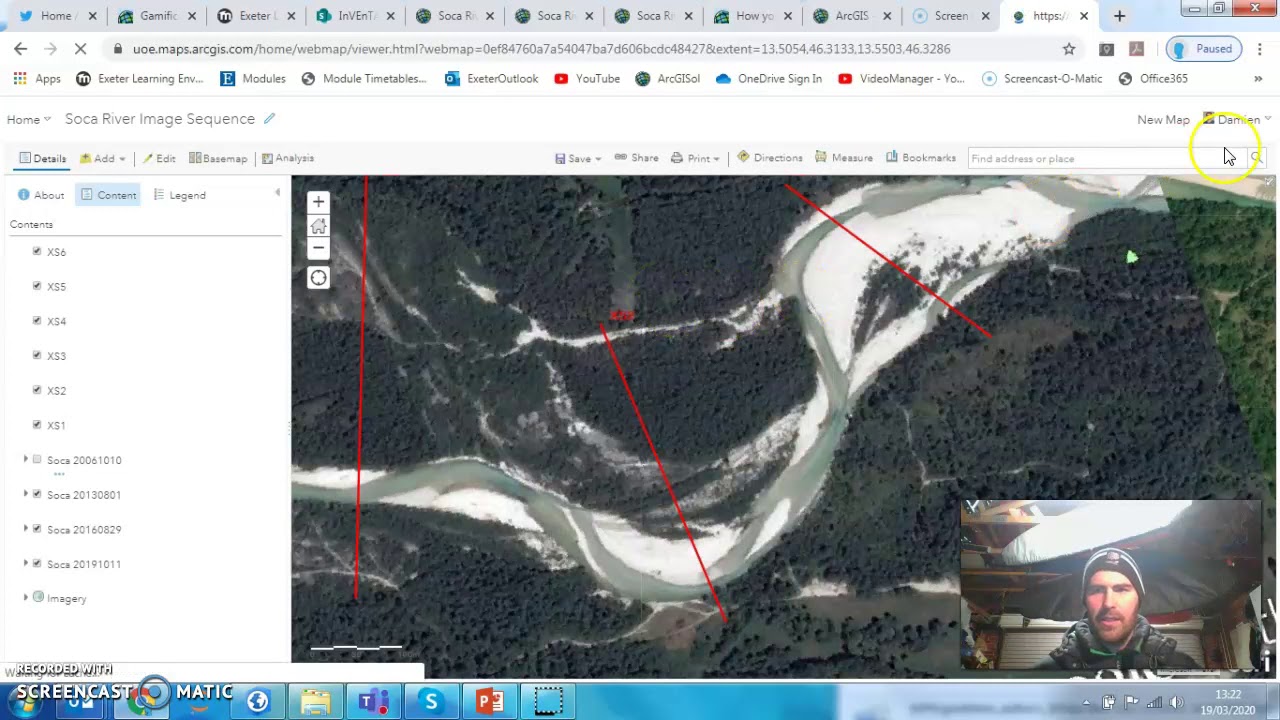
Task: Go to default map extent home
Action: [318, 225]
